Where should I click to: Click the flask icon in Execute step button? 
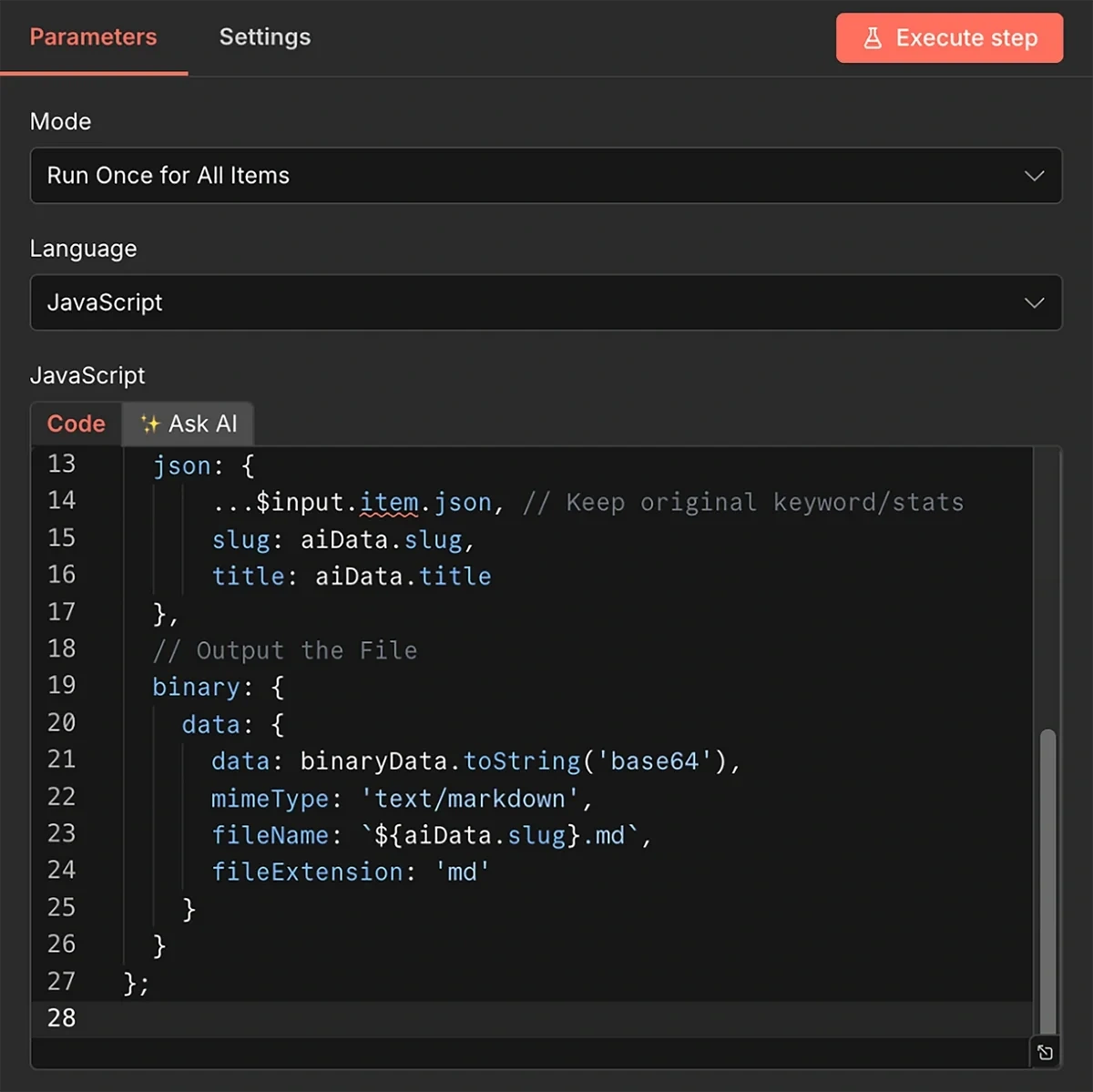[x=874, y=37]
